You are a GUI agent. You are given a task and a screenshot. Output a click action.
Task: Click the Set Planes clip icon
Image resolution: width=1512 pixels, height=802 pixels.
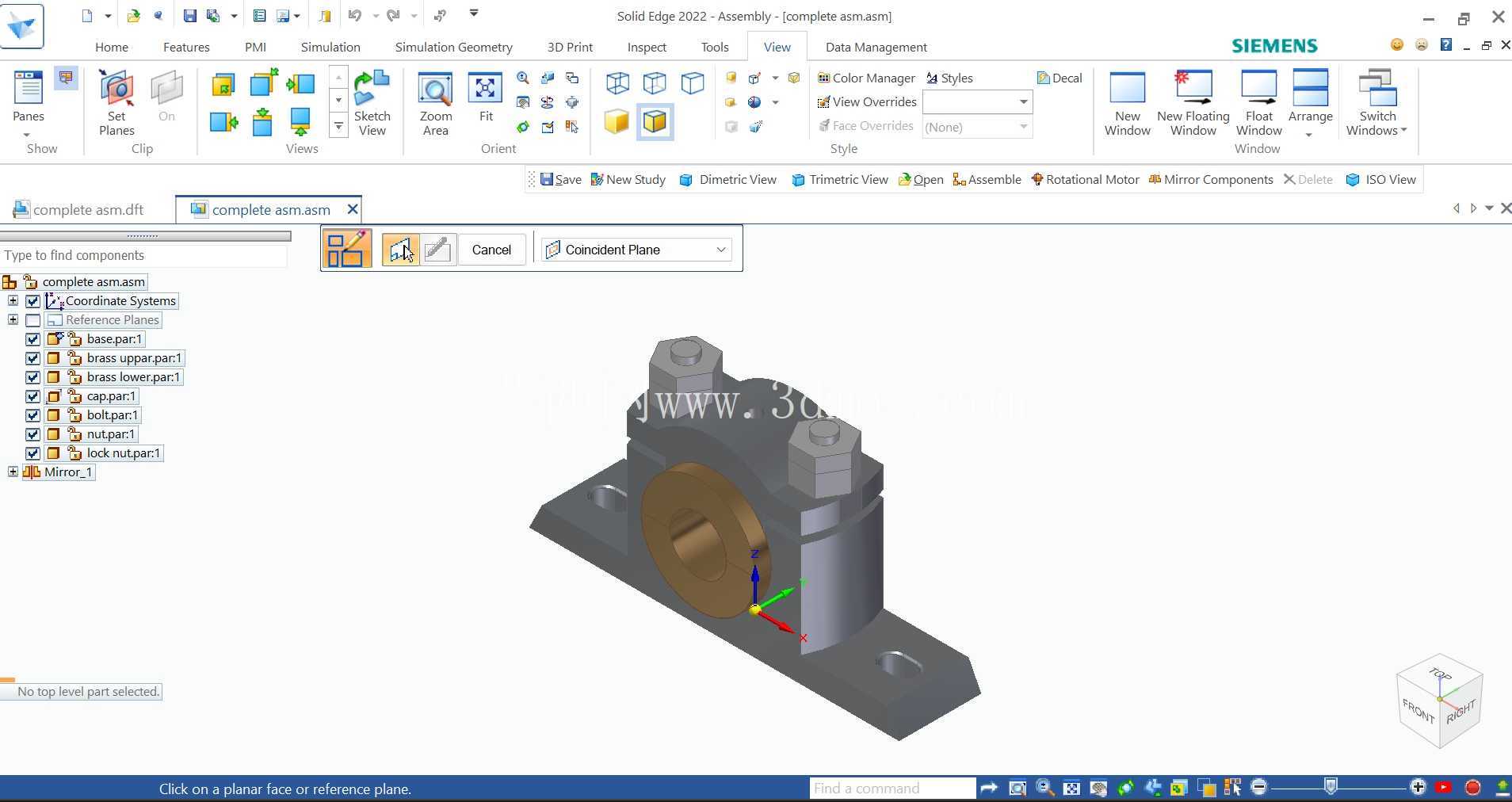tap(116, 103)
